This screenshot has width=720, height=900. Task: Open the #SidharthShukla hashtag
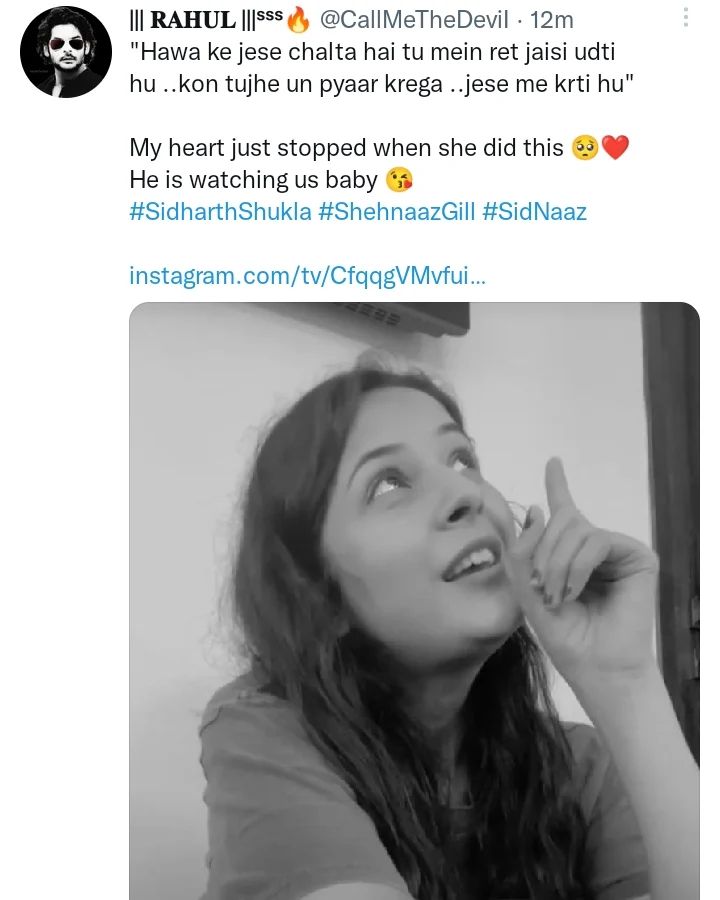(220, 214)
